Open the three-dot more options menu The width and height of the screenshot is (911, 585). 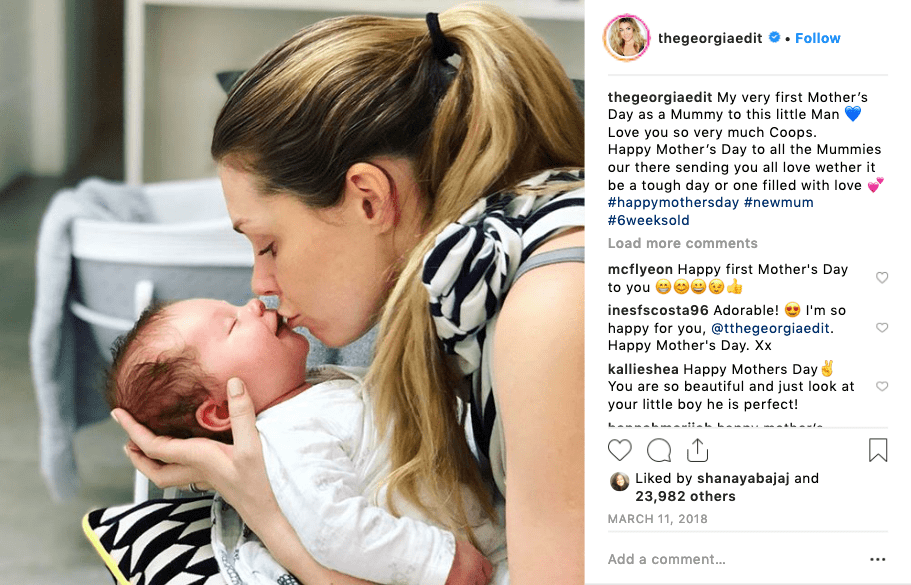(877, 559)
